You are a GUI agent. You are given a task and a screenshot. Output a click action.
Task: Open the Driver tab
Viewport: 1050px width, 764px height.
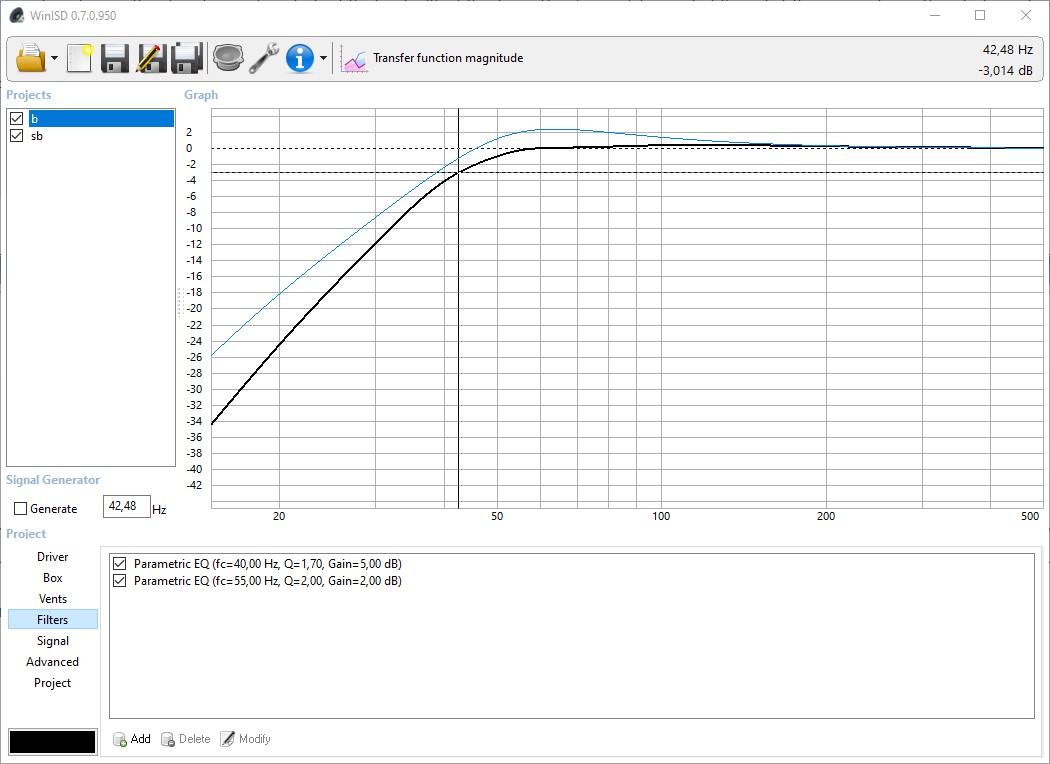pos(52,557)
